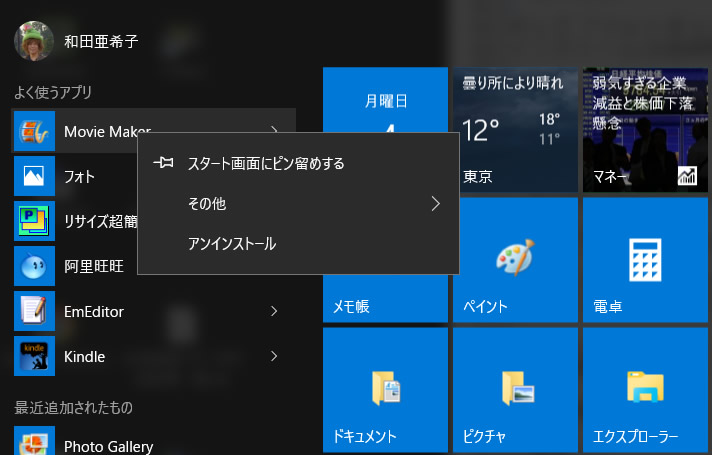Image resolution: width=712 pixels, height=455 pixels.
Task: Expand the Kindle jump list chevron
Action: click(x=274, y=356)
